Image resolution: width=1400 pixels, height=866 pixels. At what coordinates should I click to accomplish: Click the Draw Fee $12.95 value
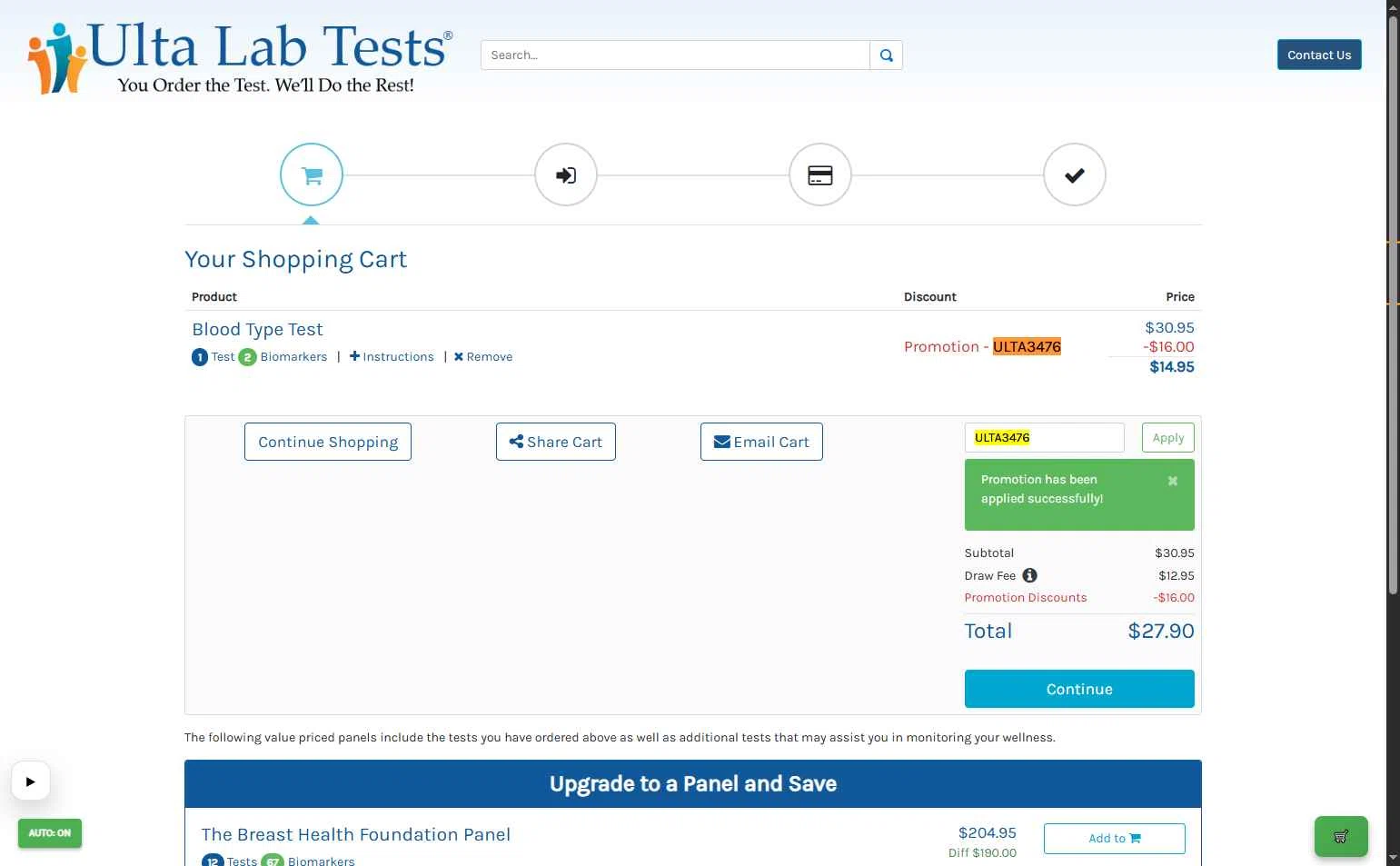[x=1177, y=576]
